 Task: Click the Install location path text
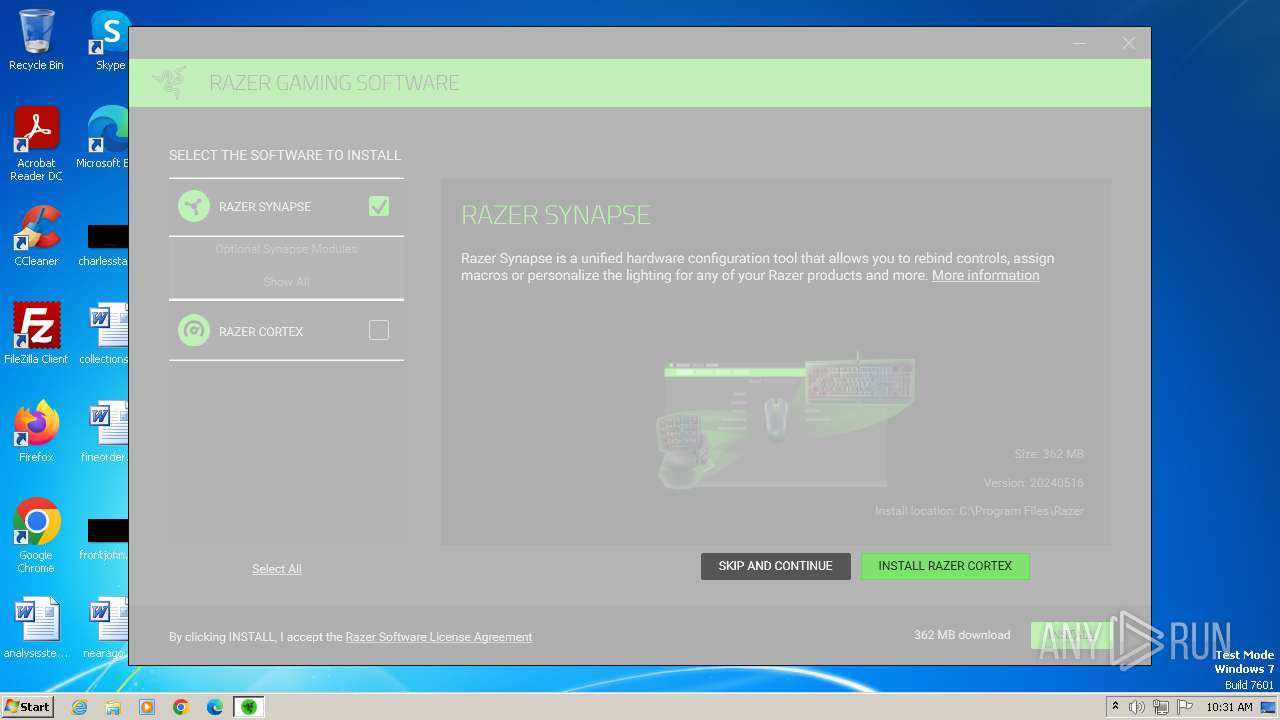(979, 511)
